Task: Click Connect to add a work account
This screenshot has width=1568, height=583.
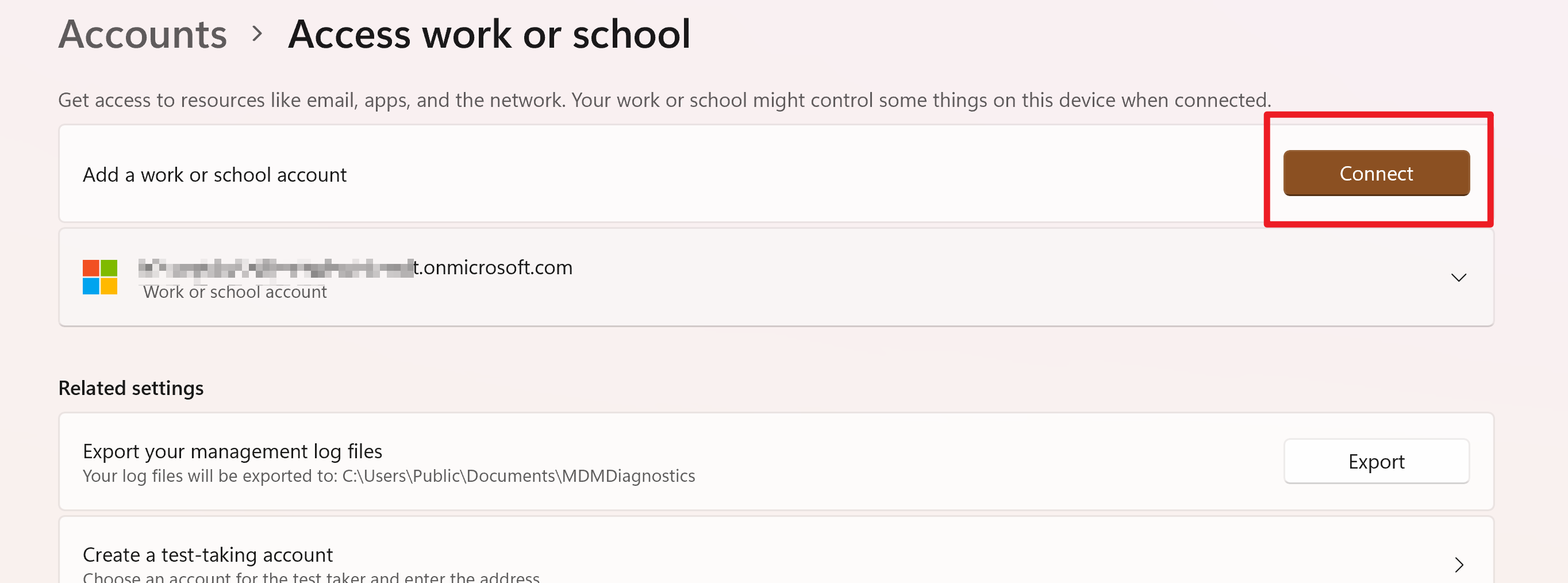Action: pyautogui.click(x=1375, y=173)
